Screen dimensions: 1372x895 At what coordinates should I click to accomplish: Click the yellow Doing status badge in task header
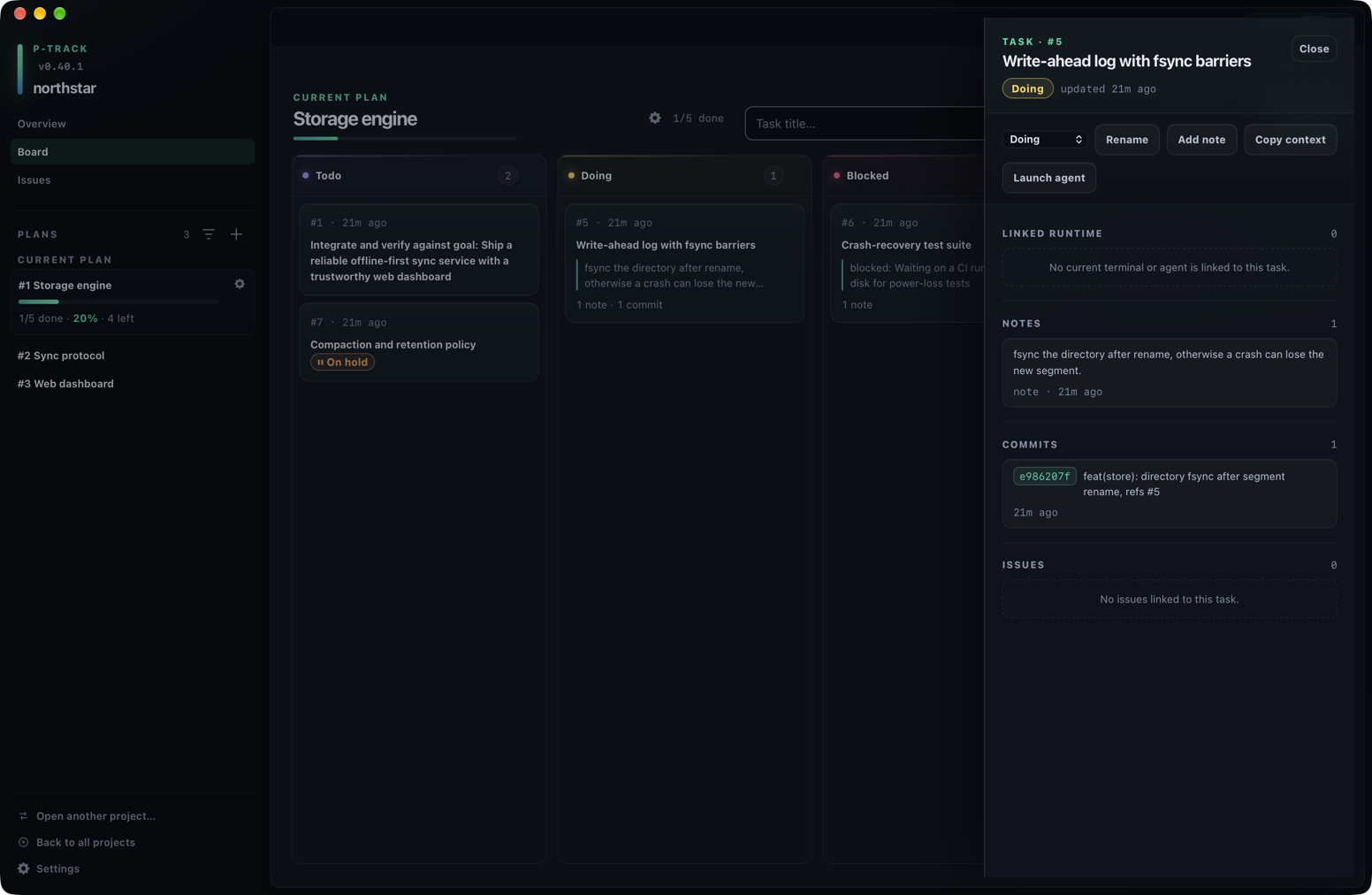click(x=1027, y=88)
